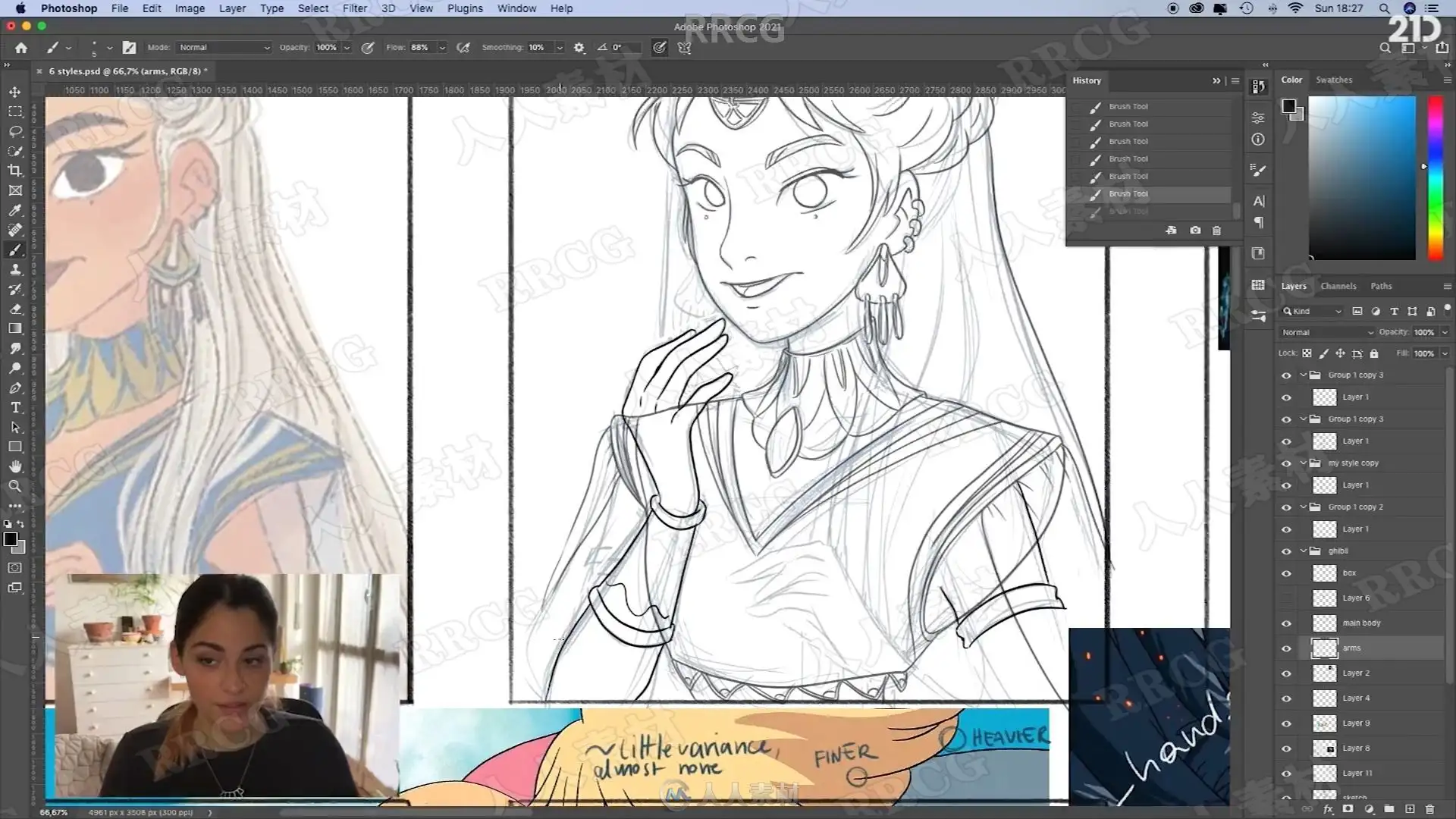The height and width of the screenshot is (819, 1456).
Task: Open the Image menu
Action: 190,8
